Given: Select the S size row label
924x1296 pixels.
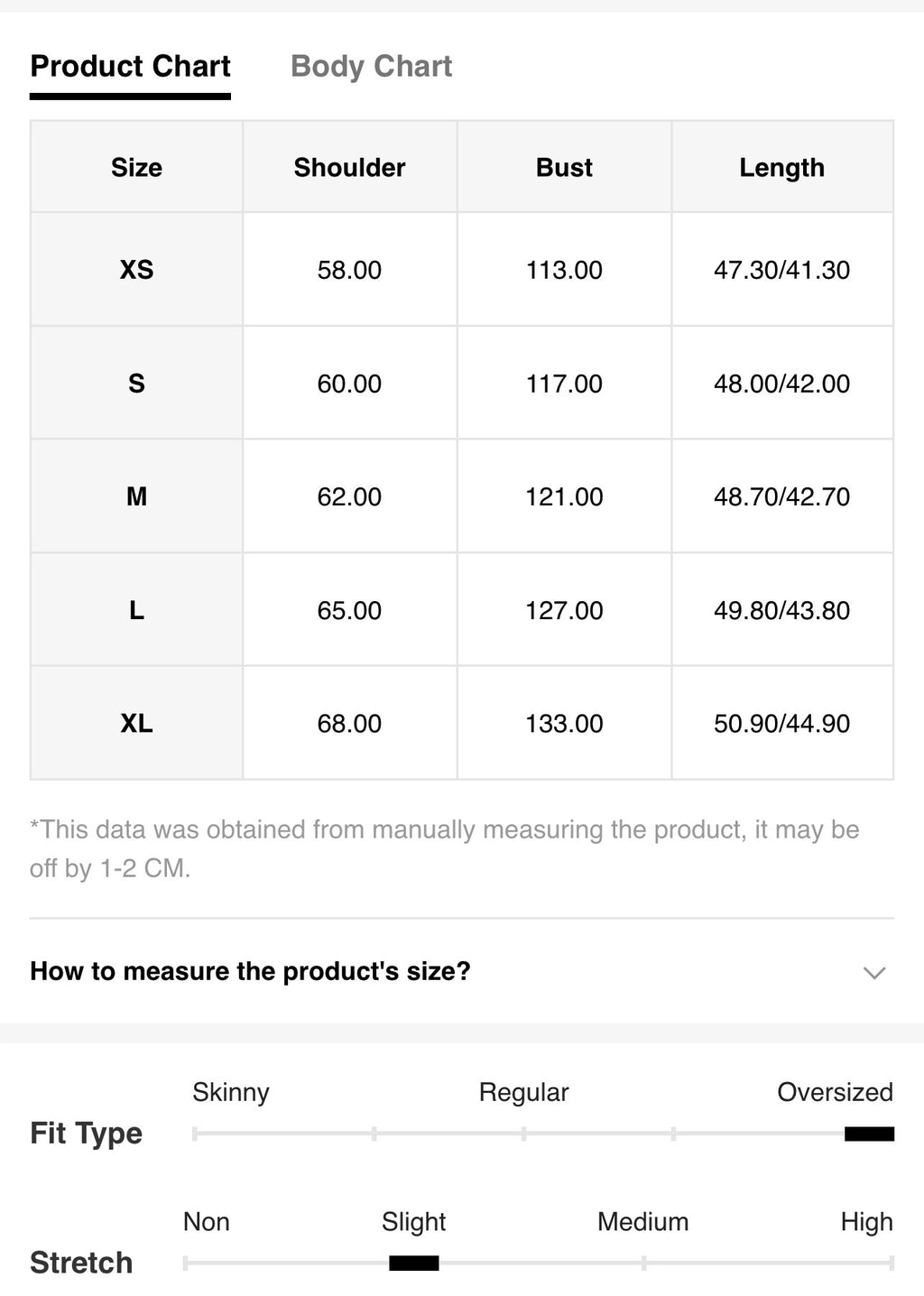Looking at the screenshot, I should point(136,384).
